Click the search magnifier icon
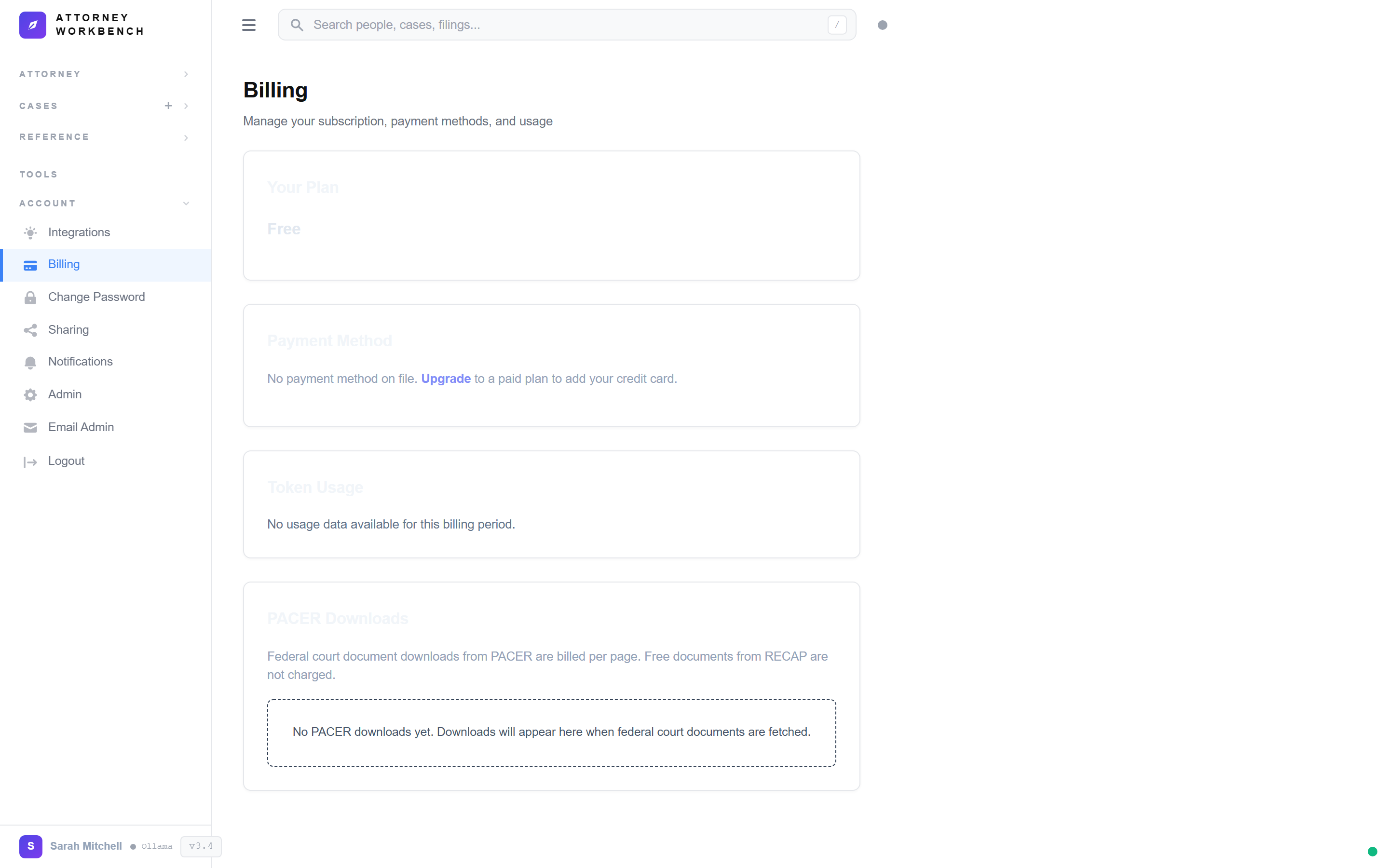The height and width of the screenshot is (868, 1389). pos(297,25)
